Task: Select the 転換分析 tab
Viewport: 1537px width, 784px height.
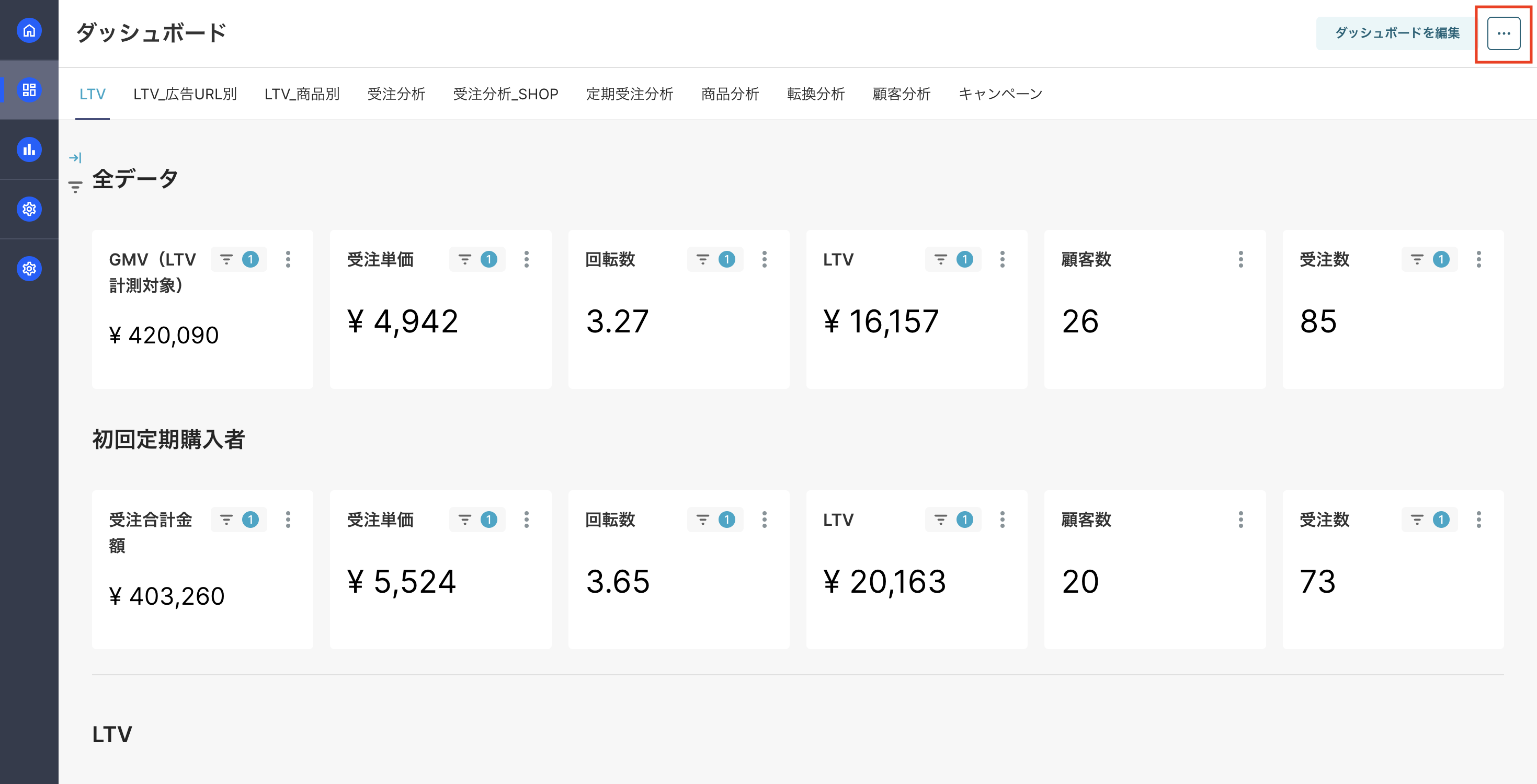Action: click(x=816, y=94)
